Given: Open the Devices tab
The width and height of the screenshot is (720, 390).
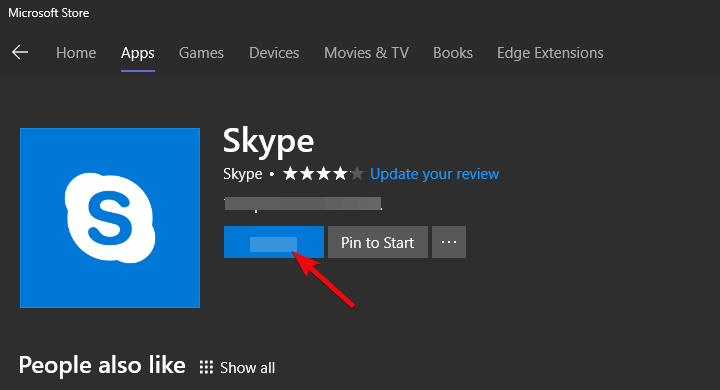Looking at the screenshot, I should pyautogui.click(x=274, y=53).
